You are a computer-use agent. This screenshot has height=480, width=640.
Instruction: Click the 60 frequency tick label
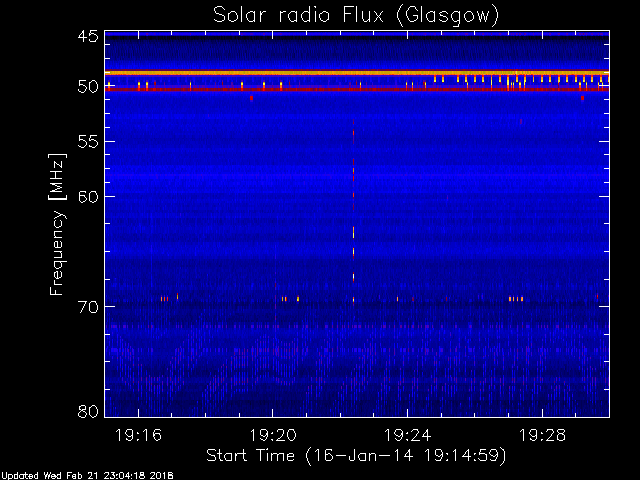(88, 196)
